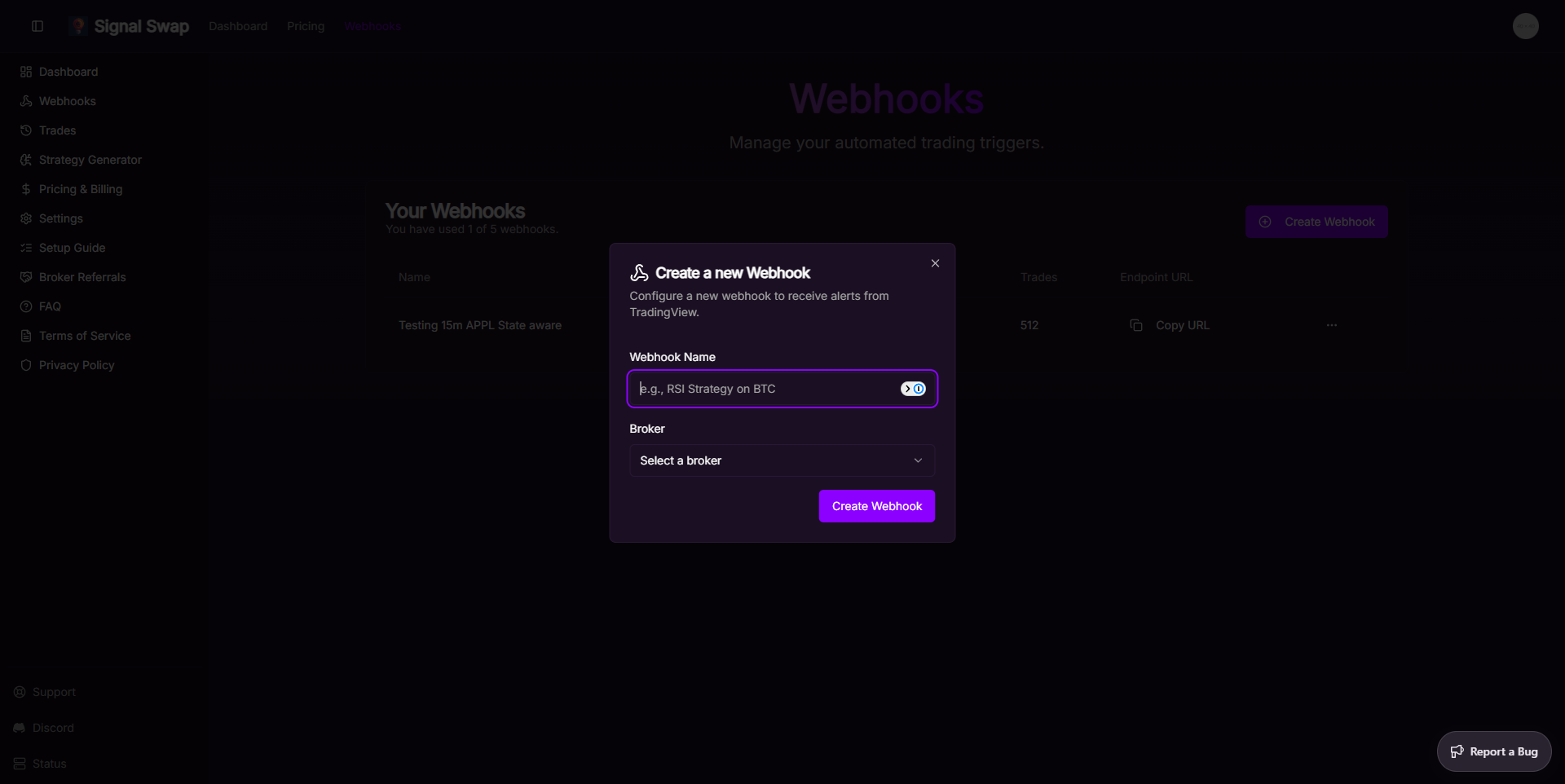Click the webhook icon in the dialog header

pos(638,272)
